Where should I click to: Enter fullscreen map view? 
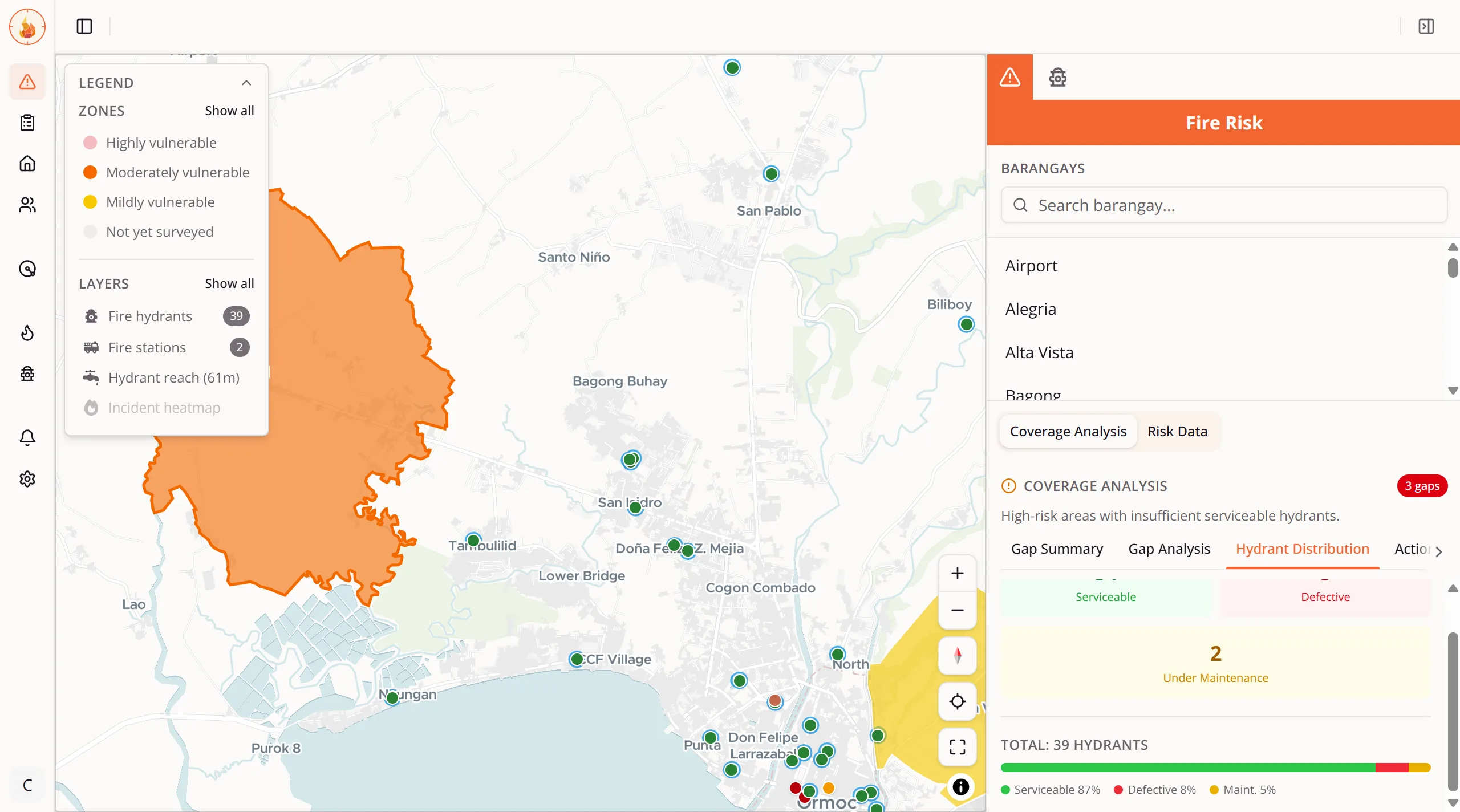tap(958, 747)
